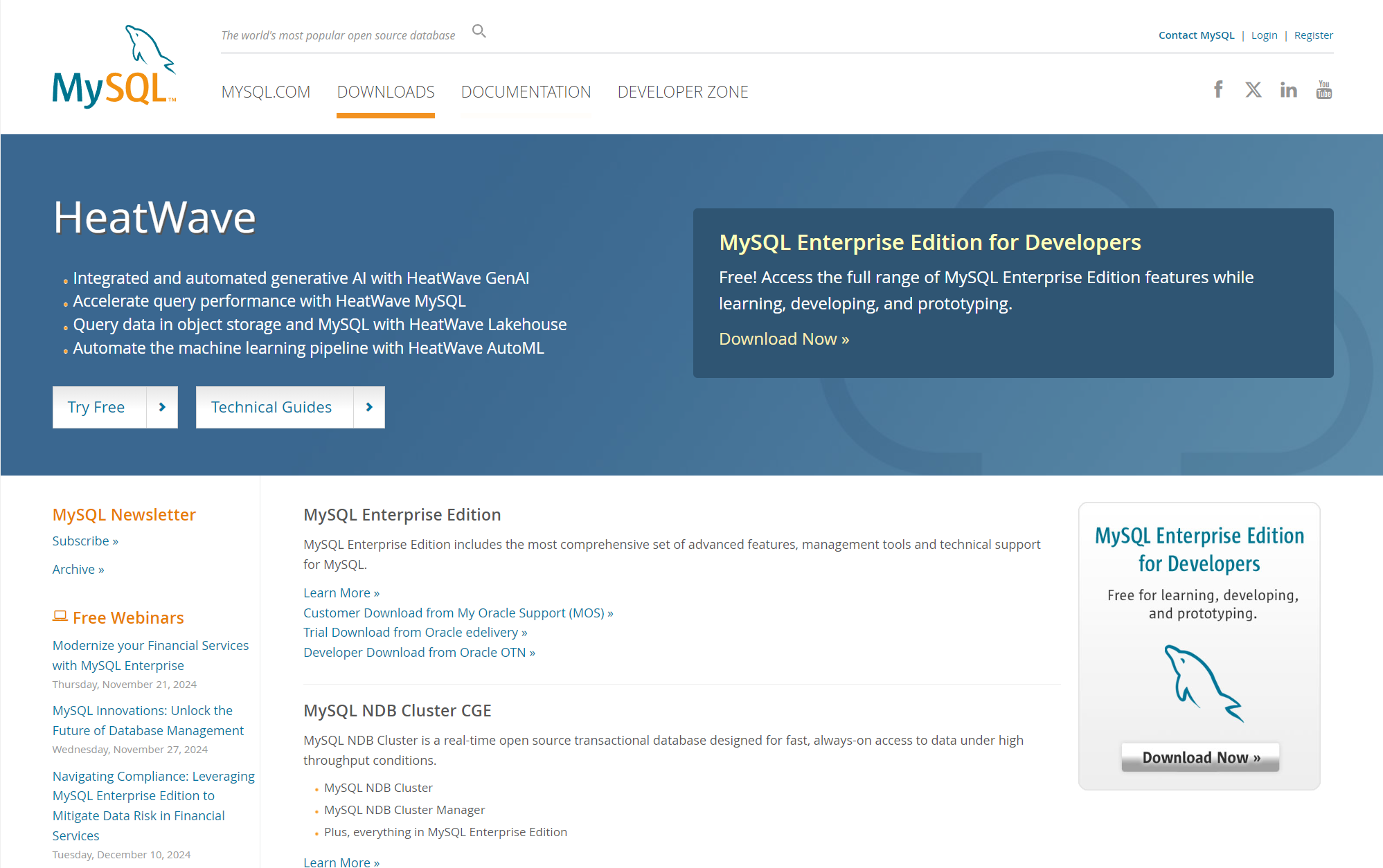Screen dimensions: 1383x868
Task: Switch to the DOCUMENTATION tab
Action: click(x=526, y=92)
